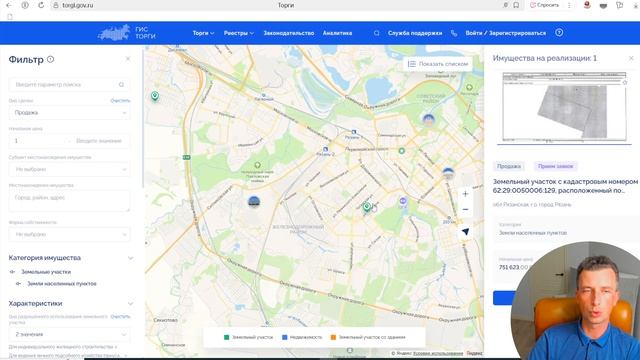Click the 751 623 starting price value
Viewport: 640px width, 360px height.
[x=513, y=267]
